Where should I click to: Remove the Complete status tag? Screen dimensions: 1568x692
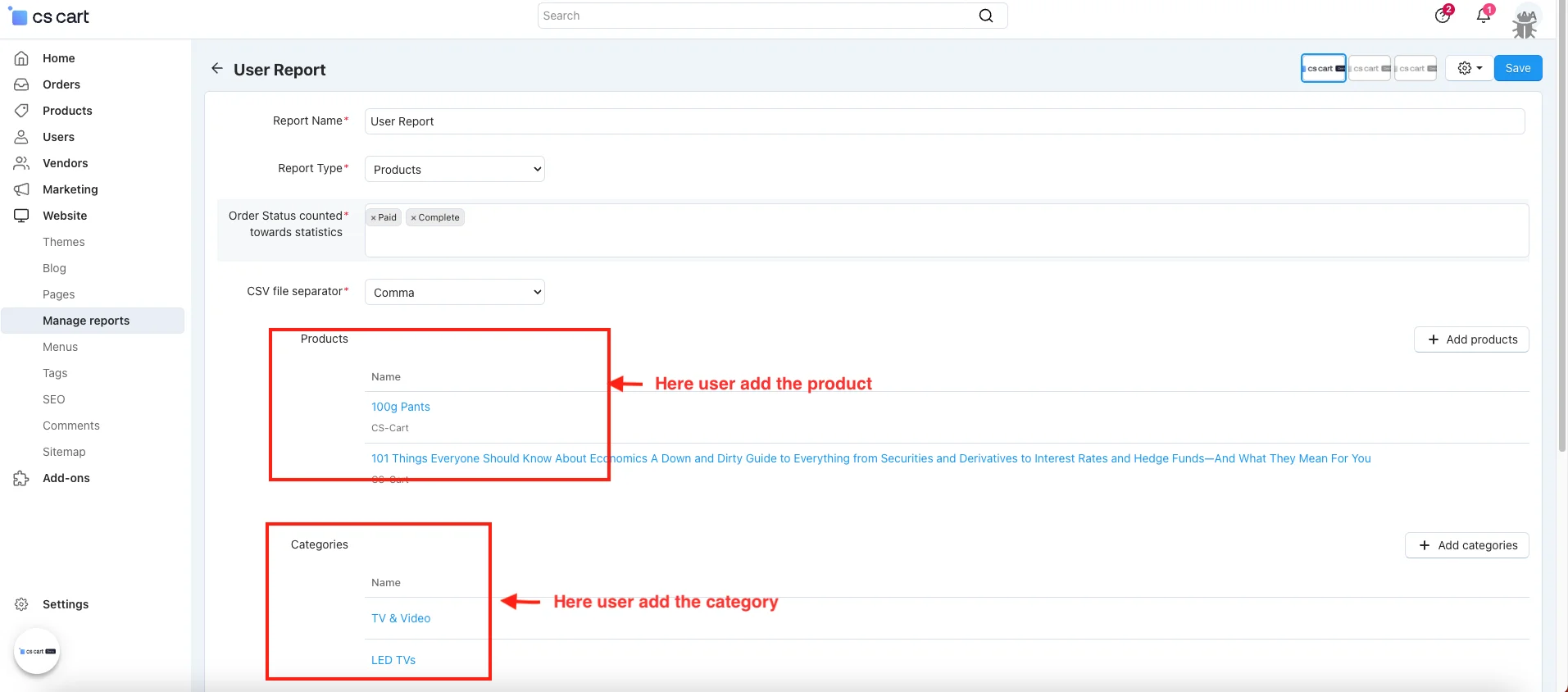(414, 218)
